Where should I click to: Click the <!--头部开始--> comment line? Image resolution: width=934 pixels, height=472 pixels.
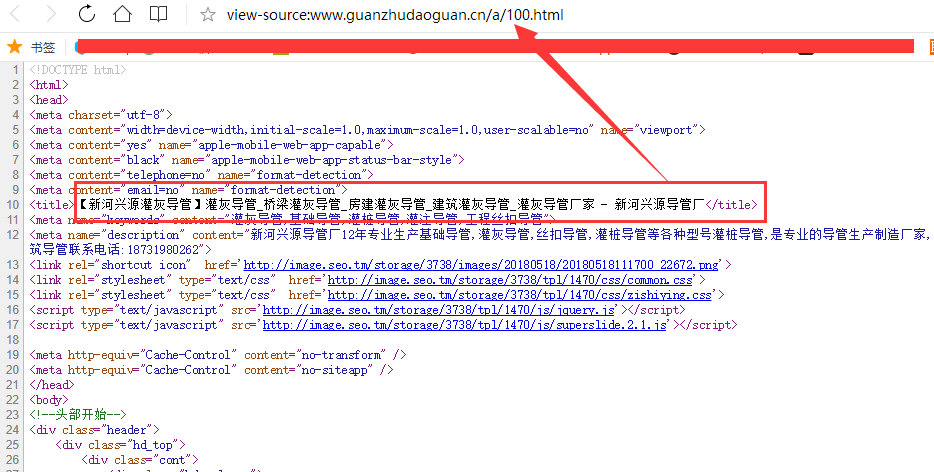click(x=78, y=414)
